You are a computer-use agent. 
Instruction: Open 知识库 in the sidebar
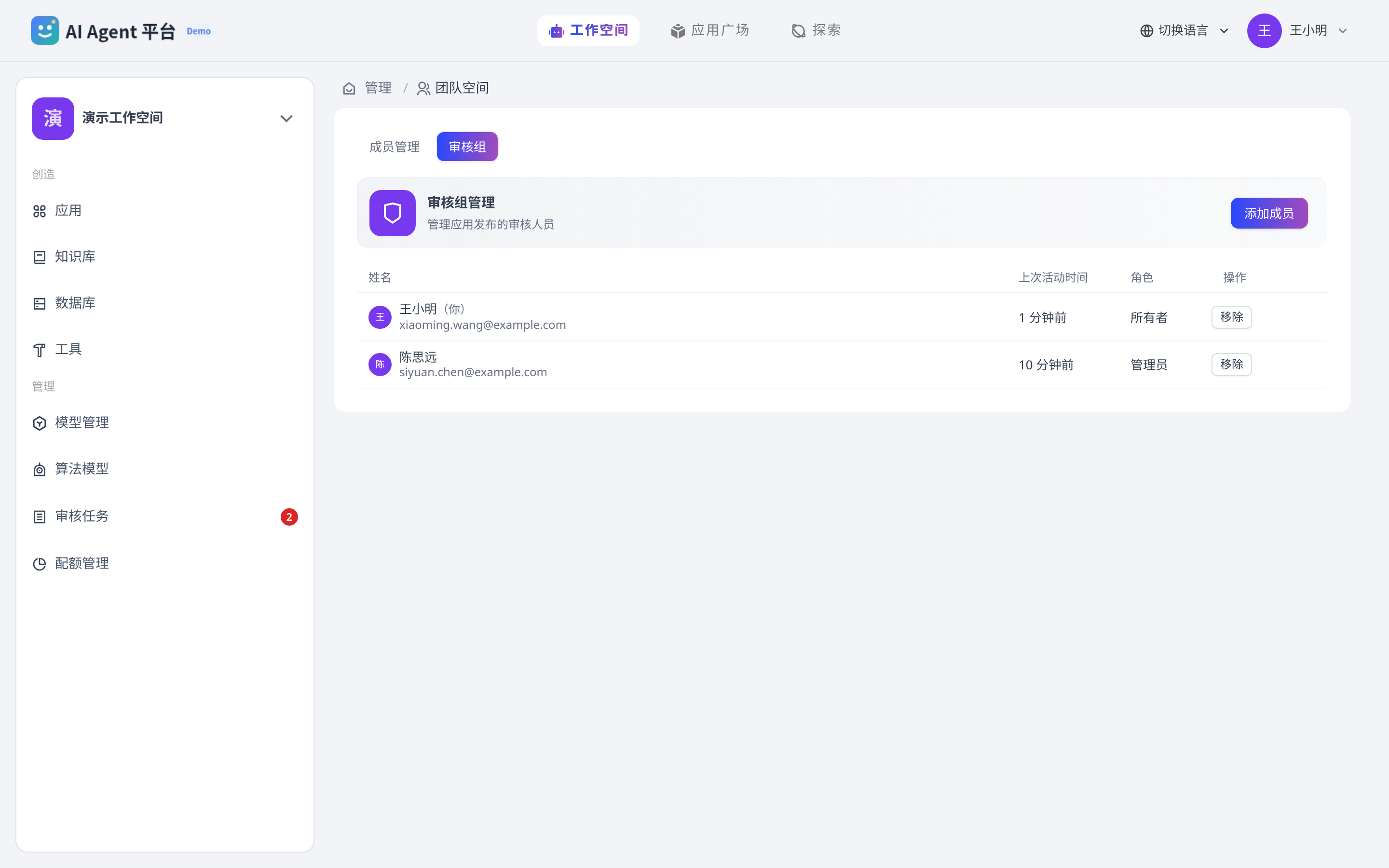tap(165, 257)
